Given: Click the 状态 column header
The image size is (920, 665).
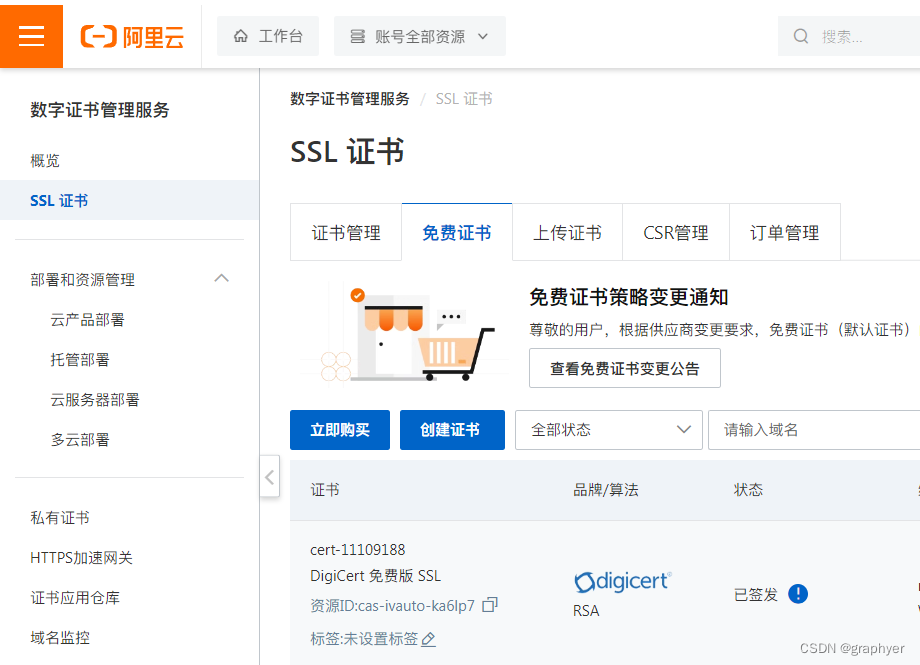Looking at the screenshot, I should 749,490.
